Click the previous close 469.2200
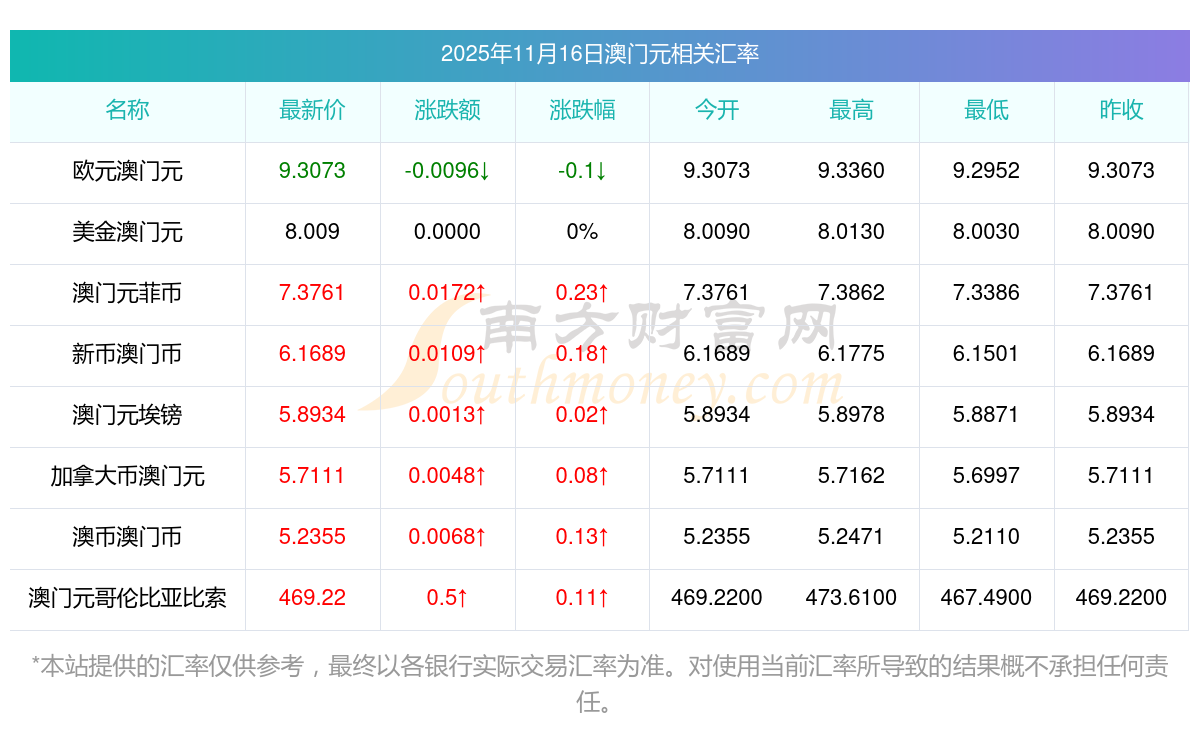 pos(1121,598)
